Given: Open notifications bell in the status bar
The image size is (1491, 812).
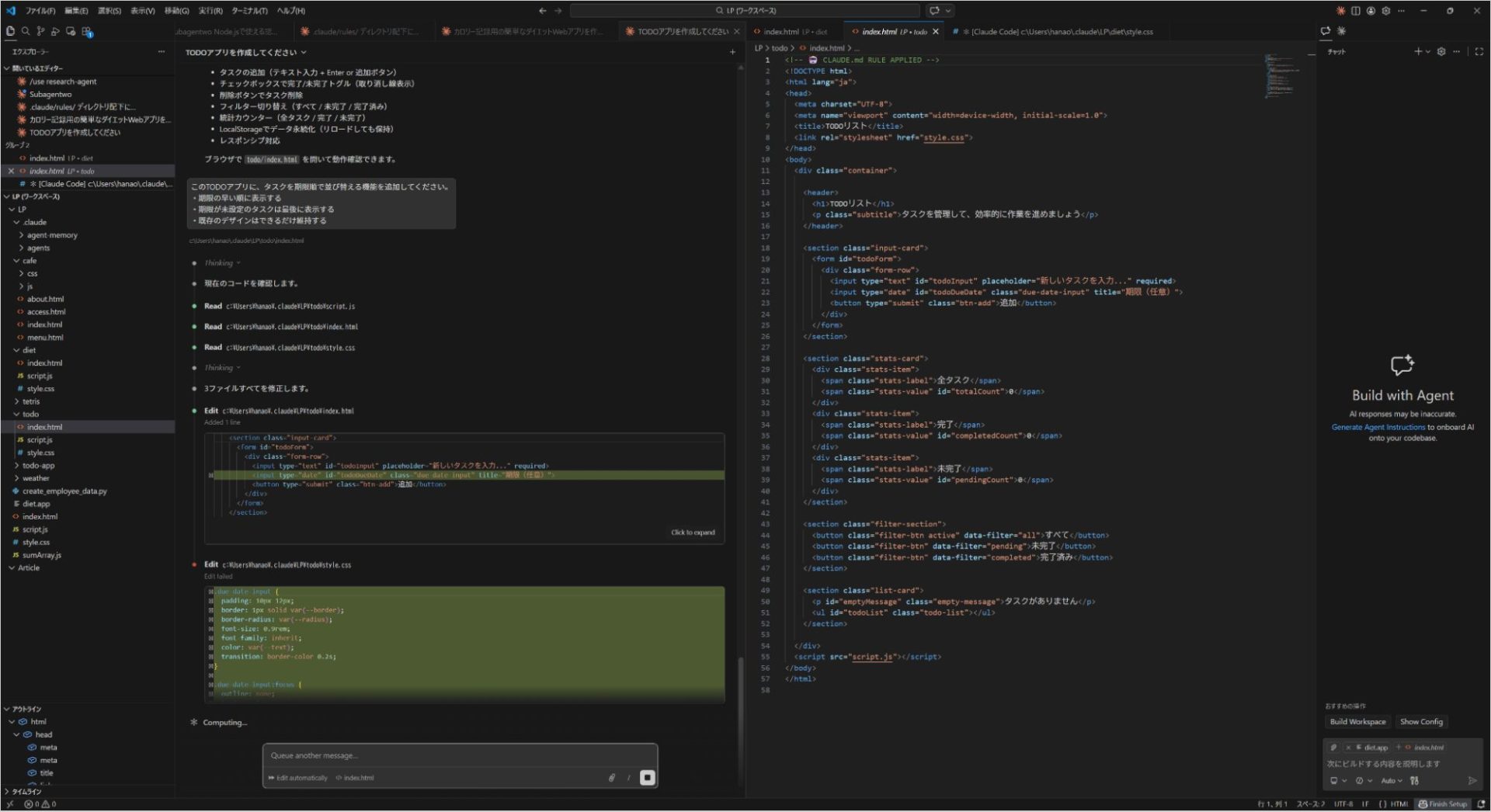Looking at the screenshot, I should pos(1481,804).
